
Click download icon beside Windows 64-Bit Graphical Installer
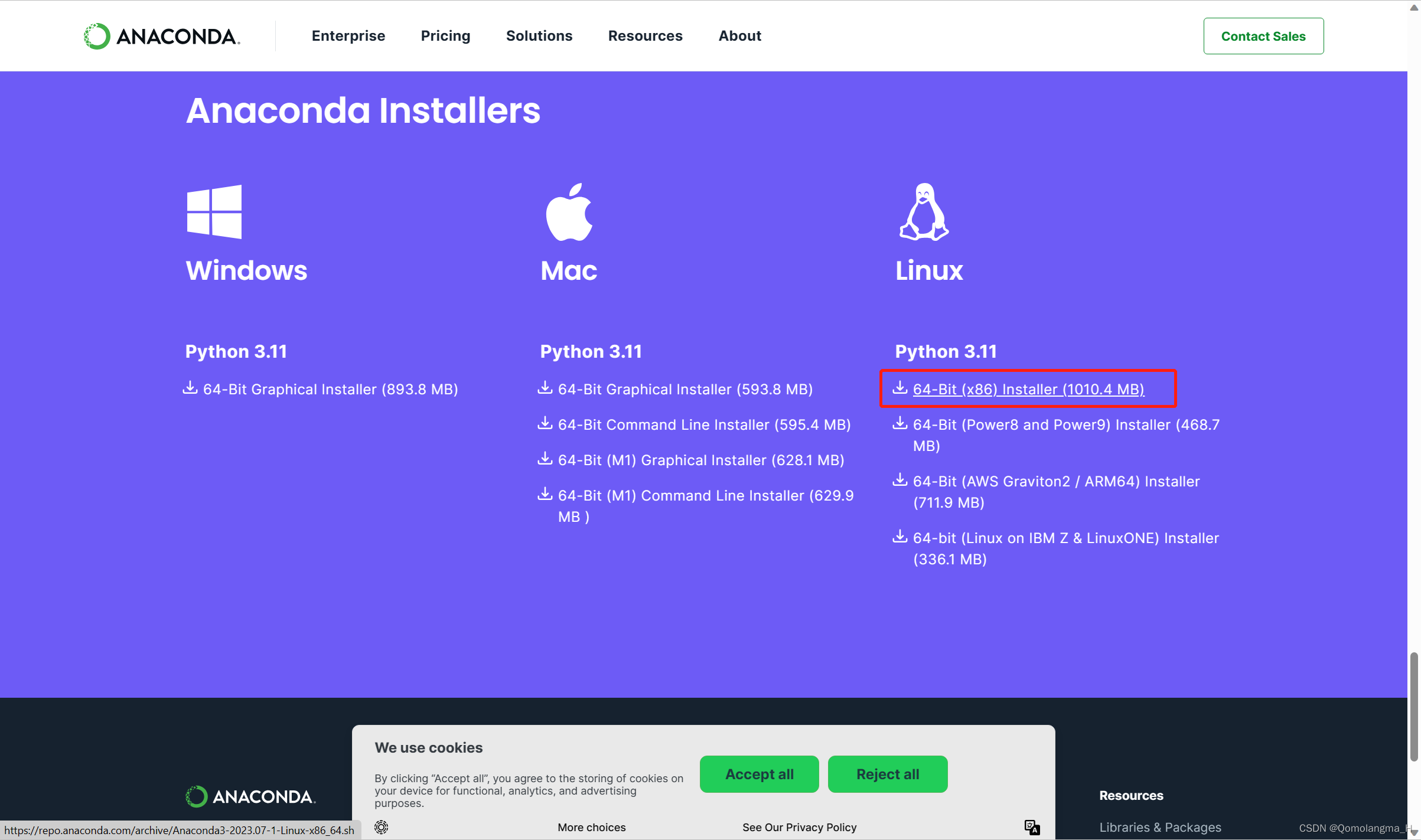pos(190,388)
